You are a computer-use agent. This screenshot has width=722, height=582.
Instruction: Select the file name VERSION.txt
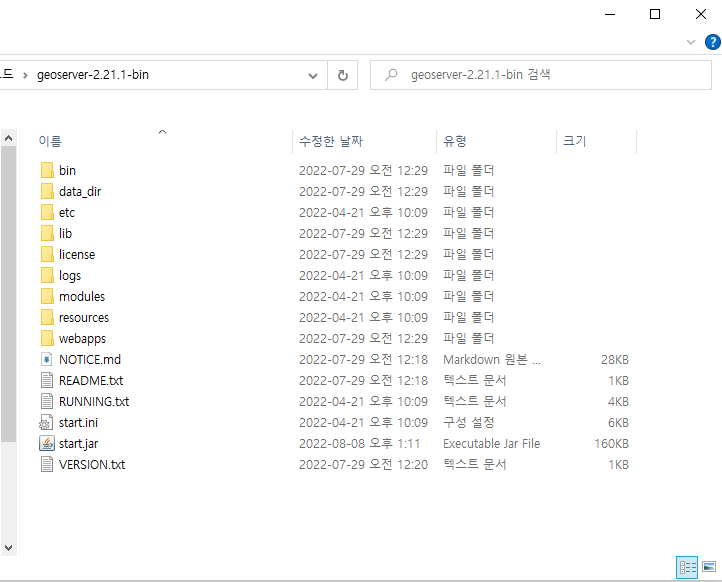92,465
